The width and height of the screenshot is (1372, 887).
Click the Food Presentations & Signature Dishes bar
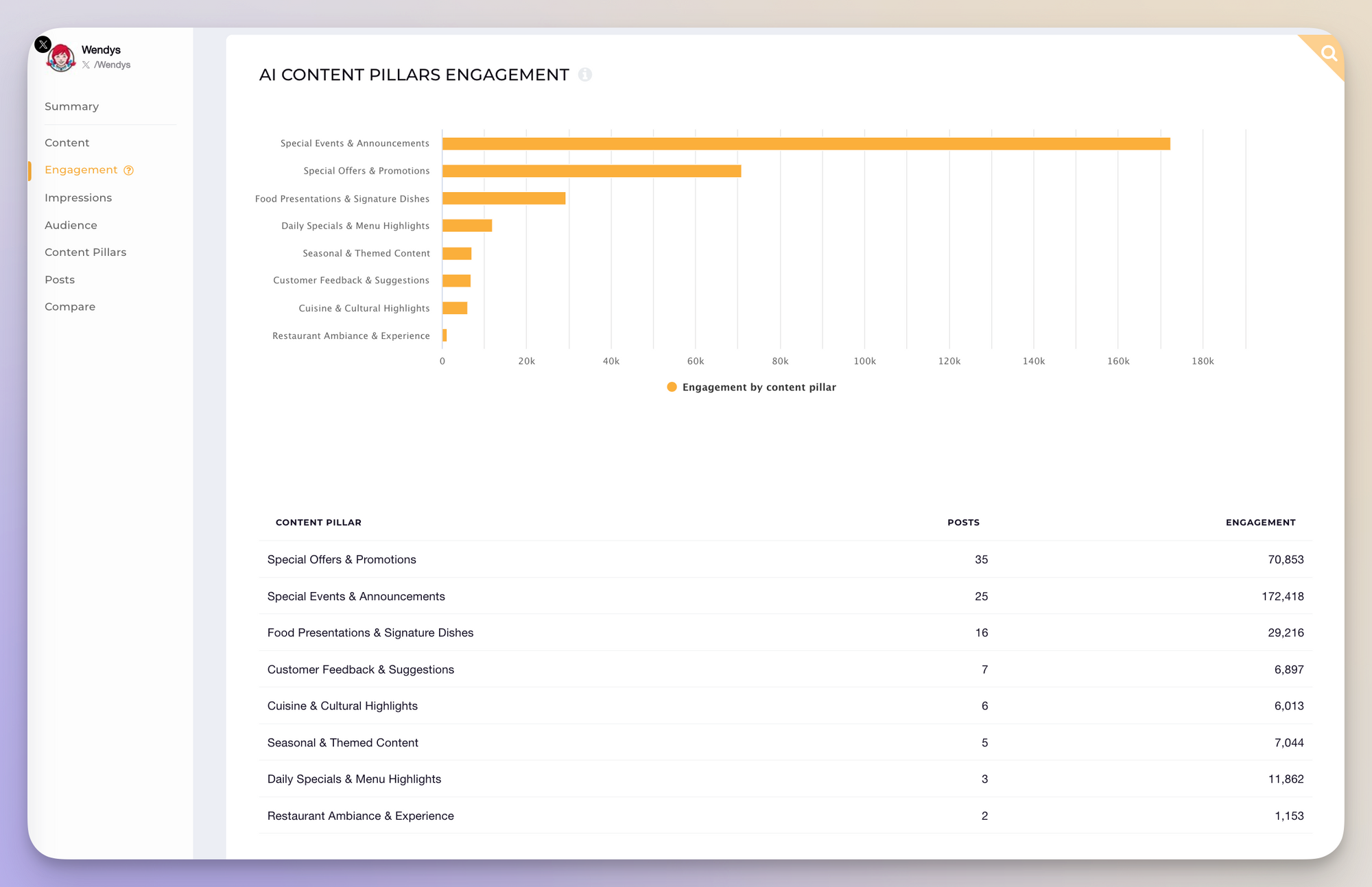pyautogui.click(x=504, y=198)
